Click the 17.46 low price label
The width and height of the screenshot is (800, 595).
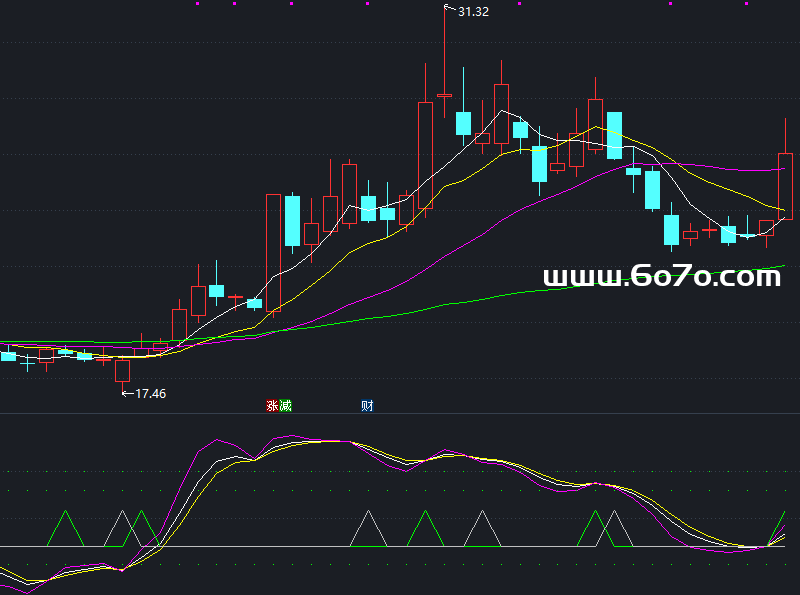point(150,394)
